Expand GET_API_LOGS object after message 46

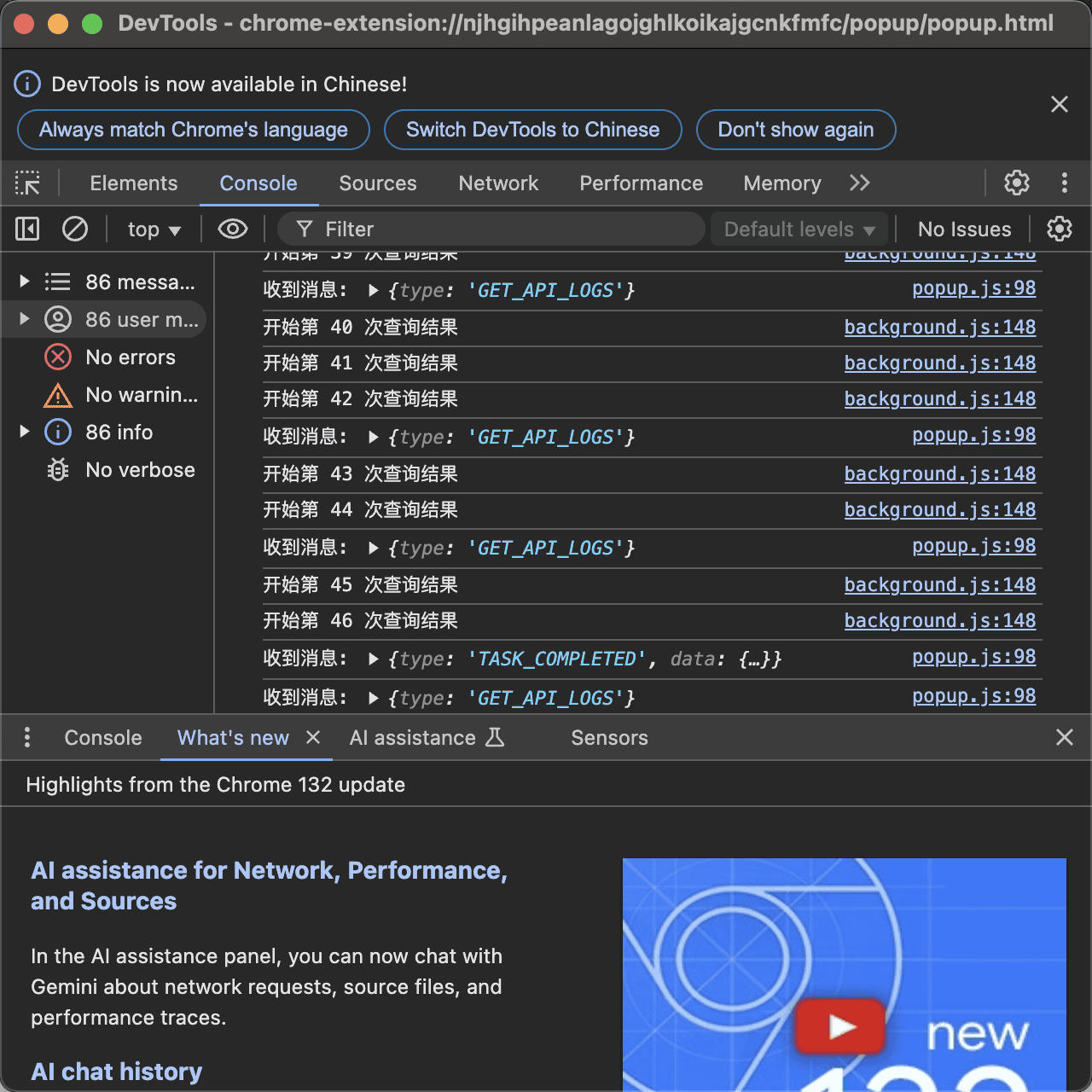pyautogui.click(x=373, y=698)
